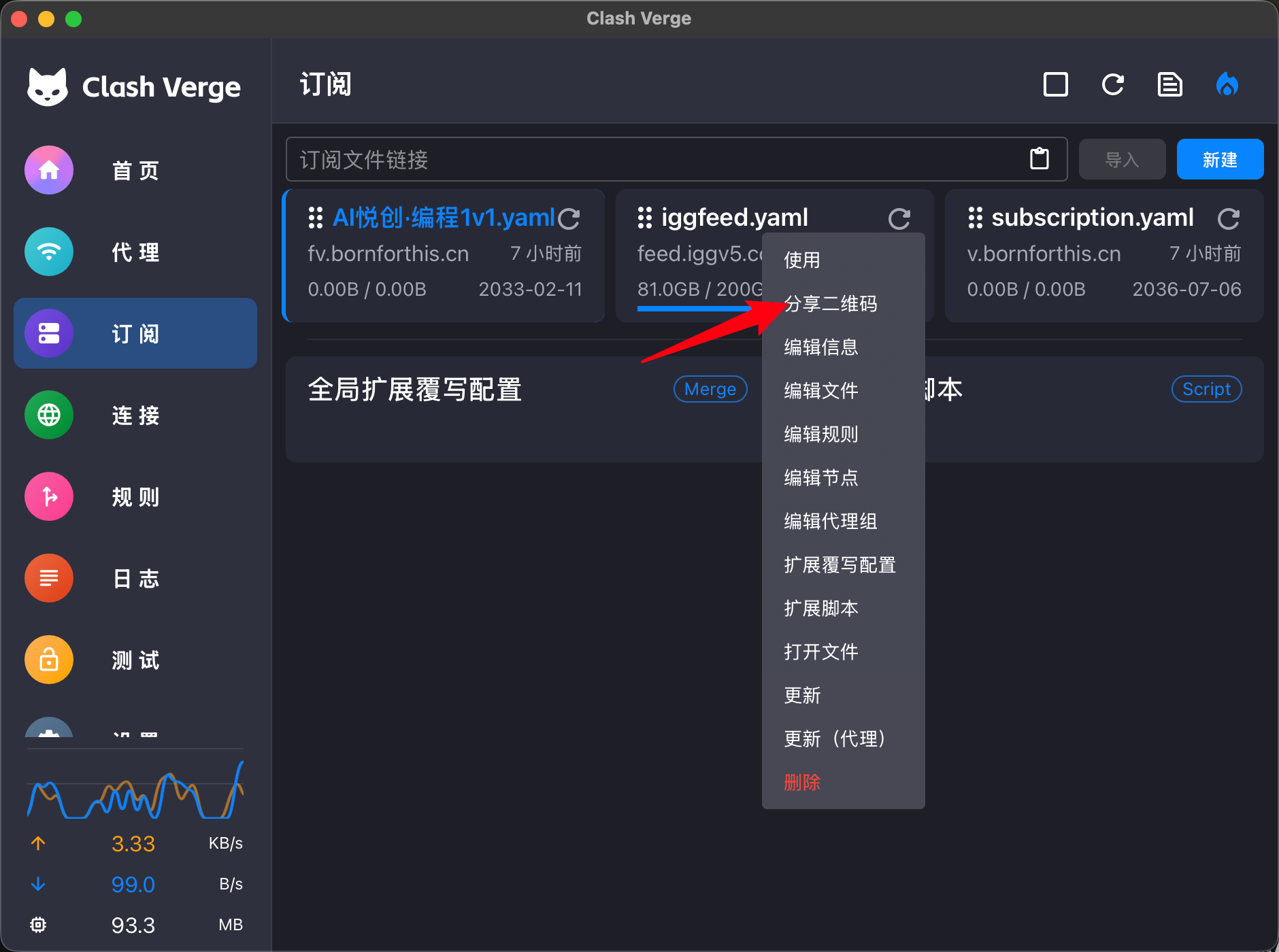Open 扩展覆写配置 from context menu
This screenshot has width=1279, height=952.
(x=844, y=564)
